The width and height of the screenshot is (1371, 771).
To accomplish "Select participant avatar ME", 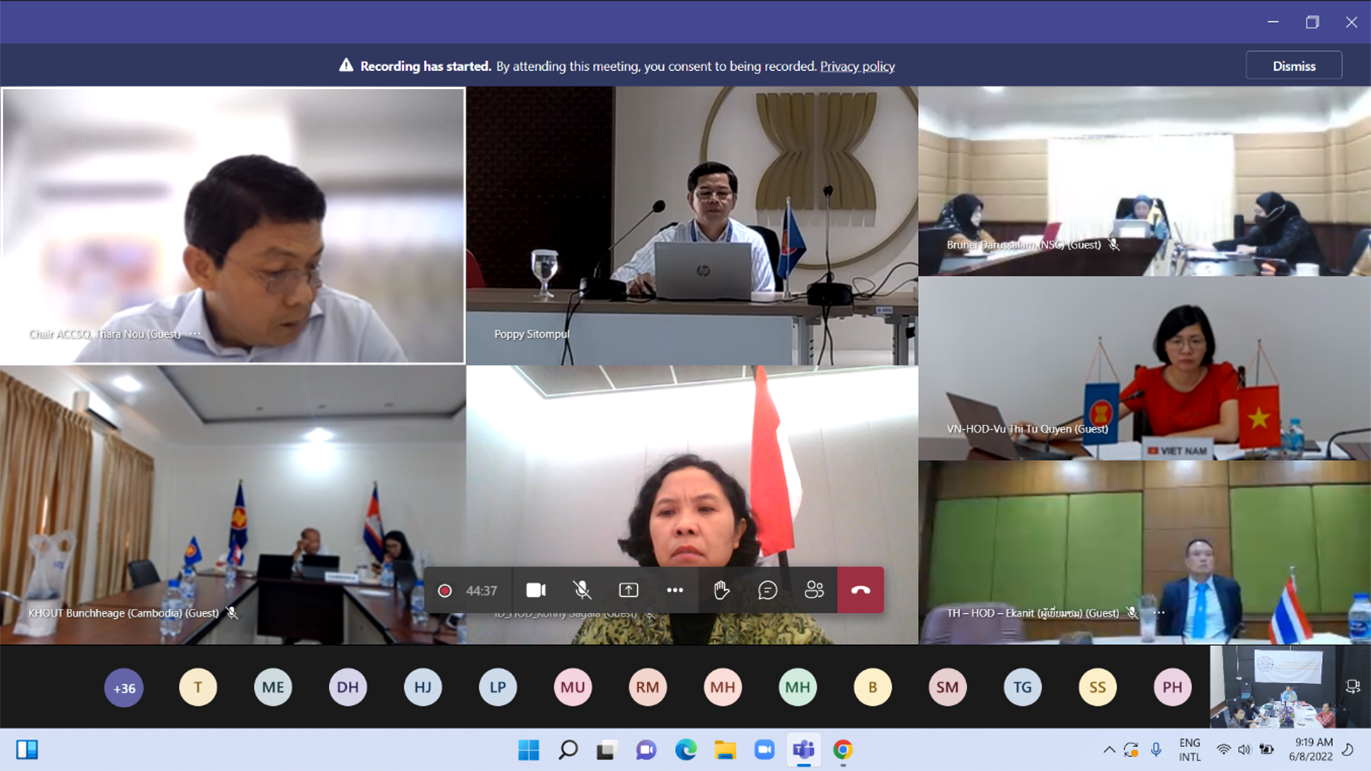I will coord(273,687).
